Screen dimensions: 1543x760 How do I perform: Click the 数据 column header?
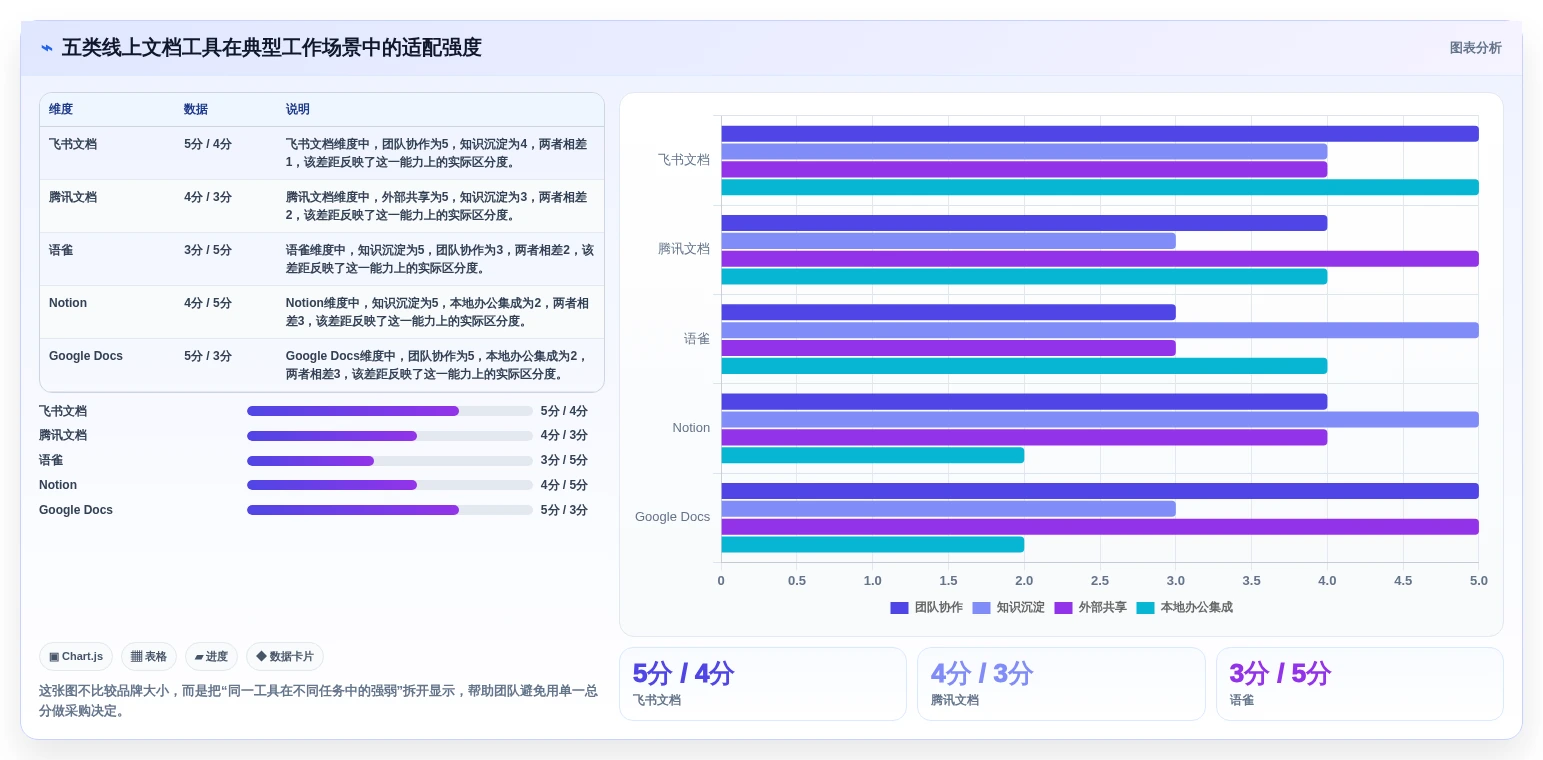[196, 110]
